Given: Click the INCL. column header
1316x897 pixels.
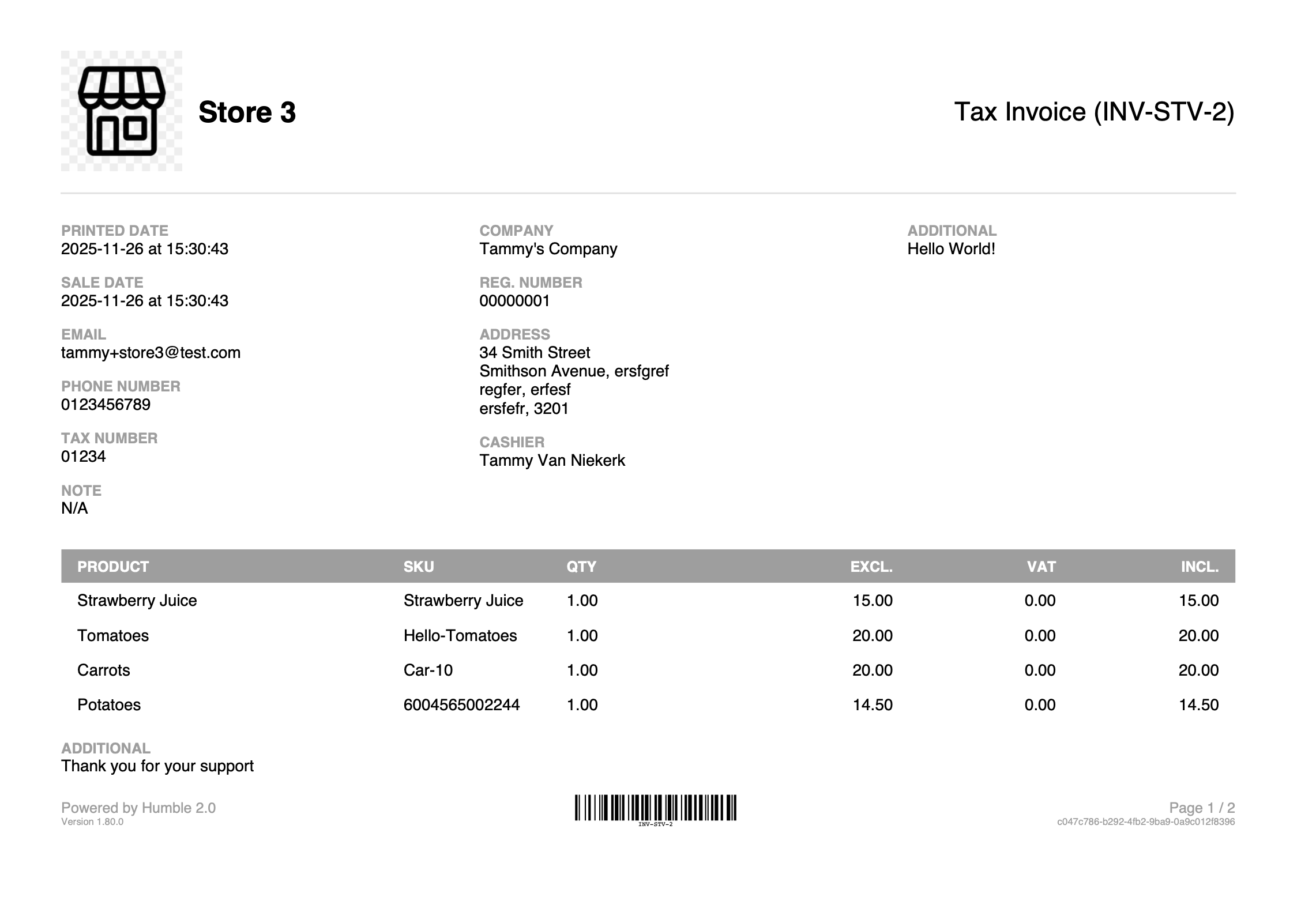Looking at the screenshot, I should (1200, 567).
